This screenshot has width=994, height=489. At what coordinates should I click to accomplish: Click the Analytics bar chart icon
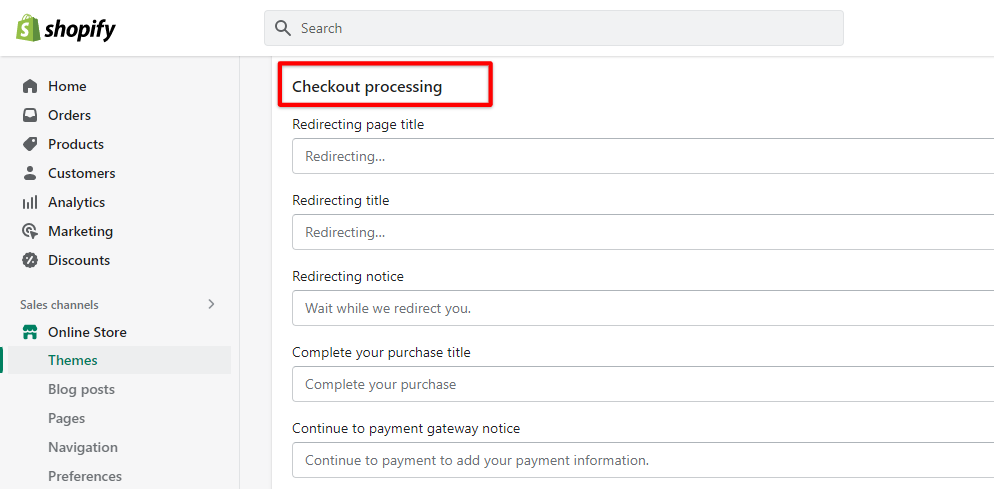point(30,202)
